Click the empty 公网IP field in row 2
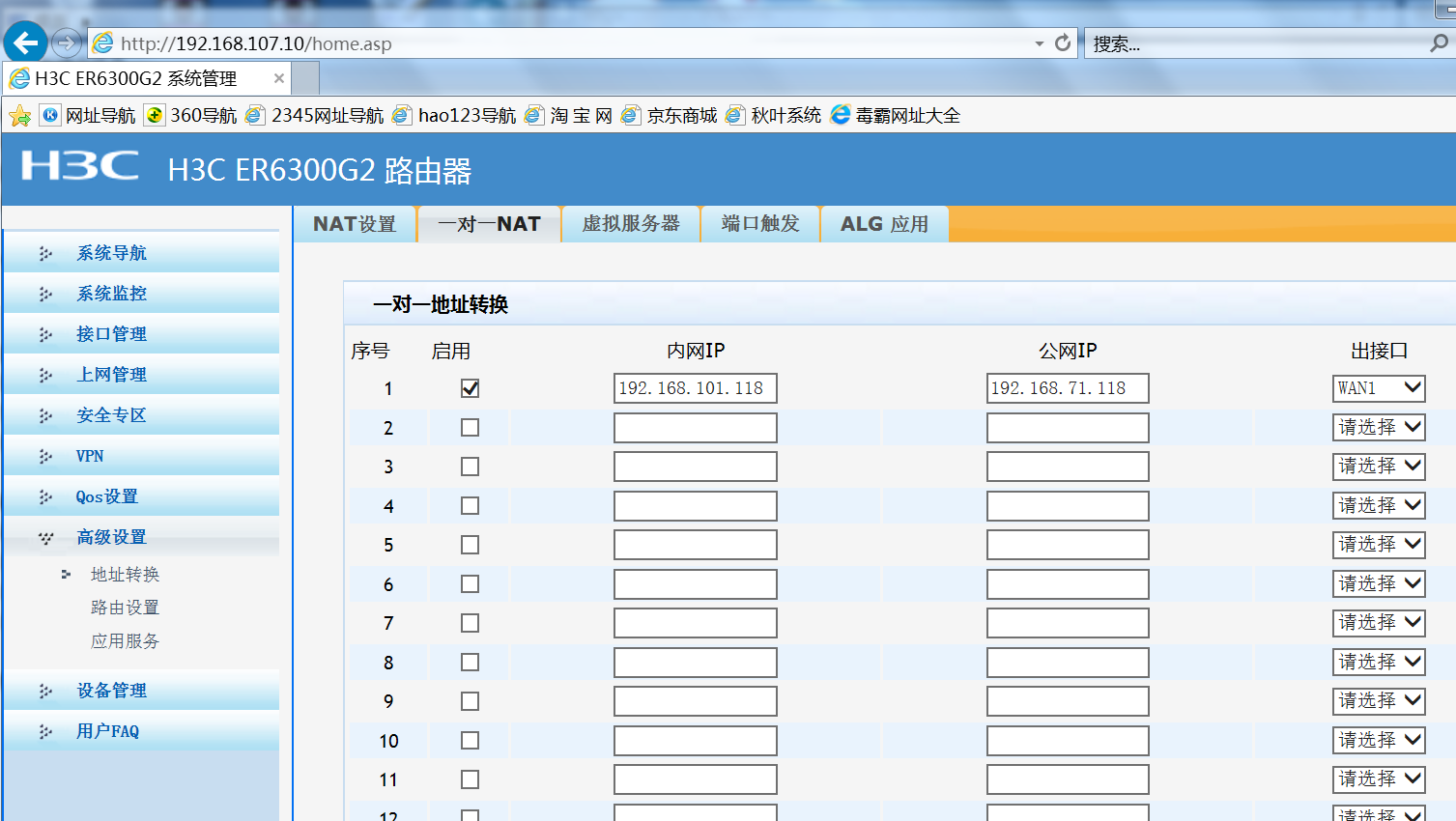The height and width of the screenshot is (821, 1456). coord(1068,428)
